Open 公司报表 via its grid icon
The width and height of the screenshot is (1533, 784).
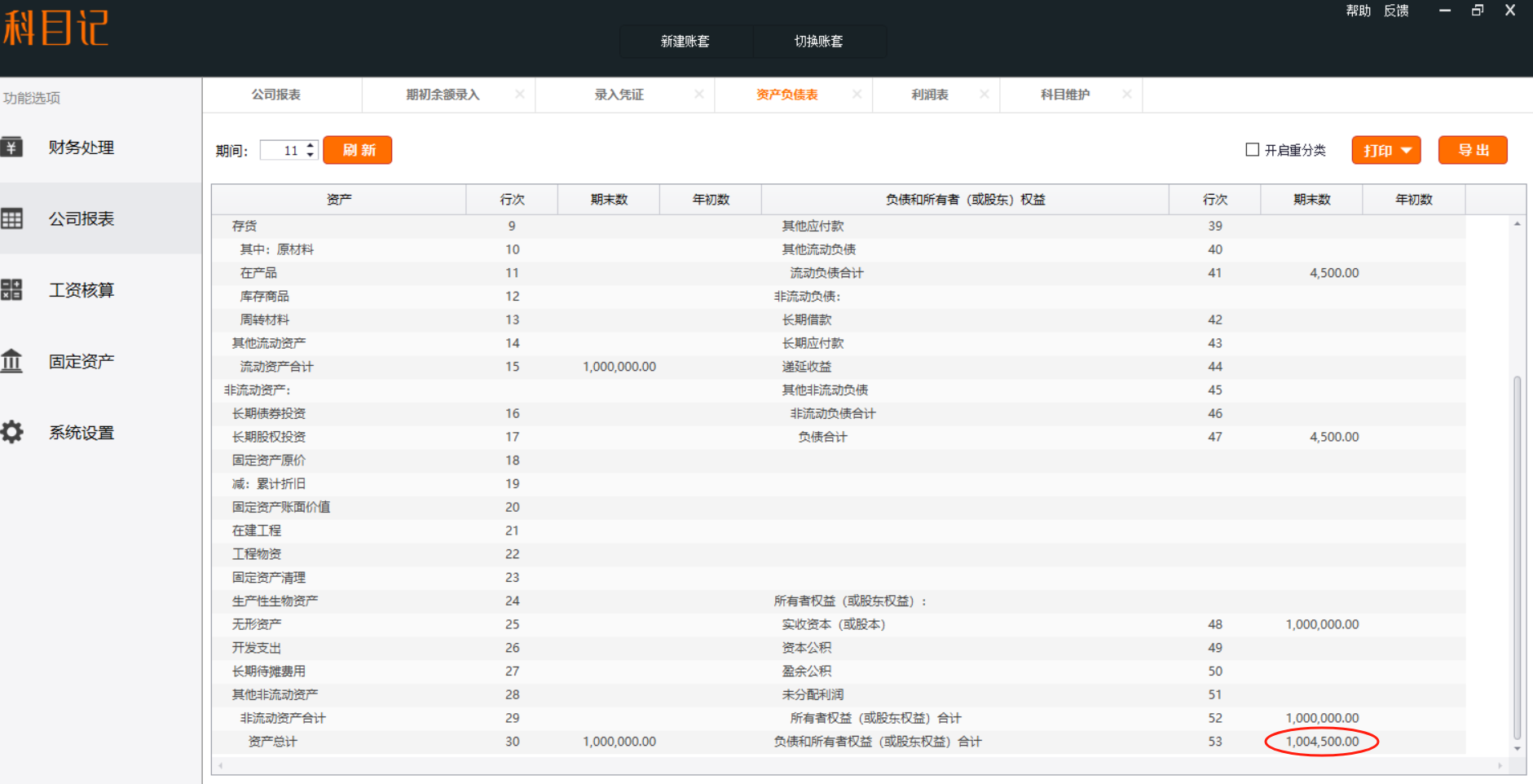coord(11,218)
